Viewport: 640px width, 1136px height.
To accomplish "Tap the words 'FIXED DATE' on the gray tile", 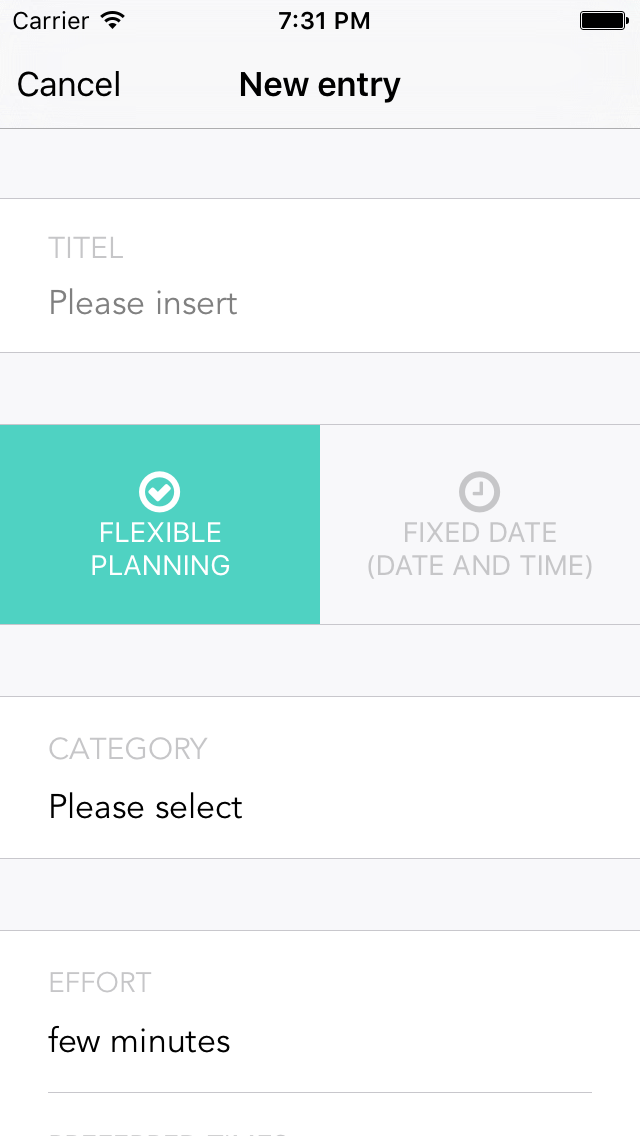I will click(480, 532).
